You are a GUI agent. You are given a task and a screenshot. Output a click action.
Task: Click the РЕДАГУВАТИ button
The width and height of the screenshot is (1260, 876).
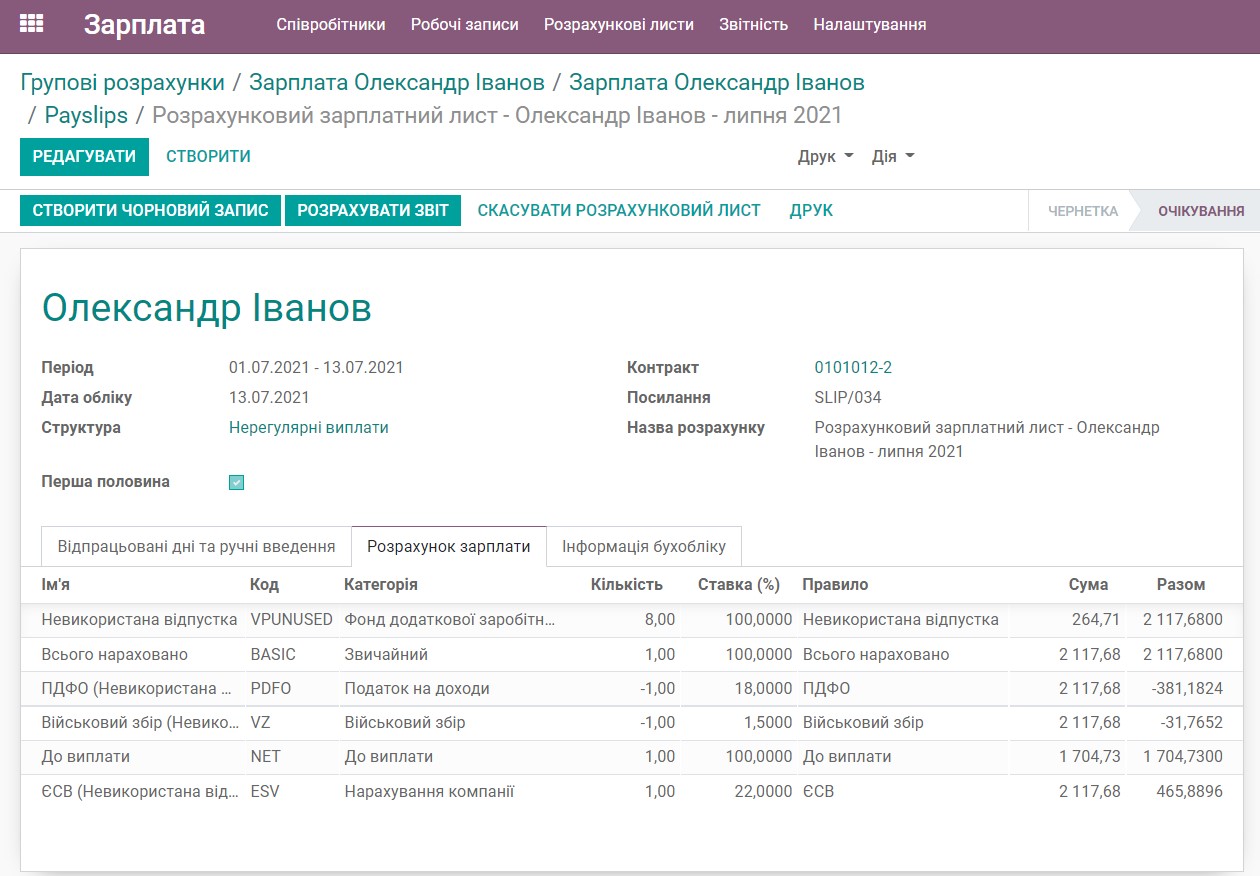point(84,156)
